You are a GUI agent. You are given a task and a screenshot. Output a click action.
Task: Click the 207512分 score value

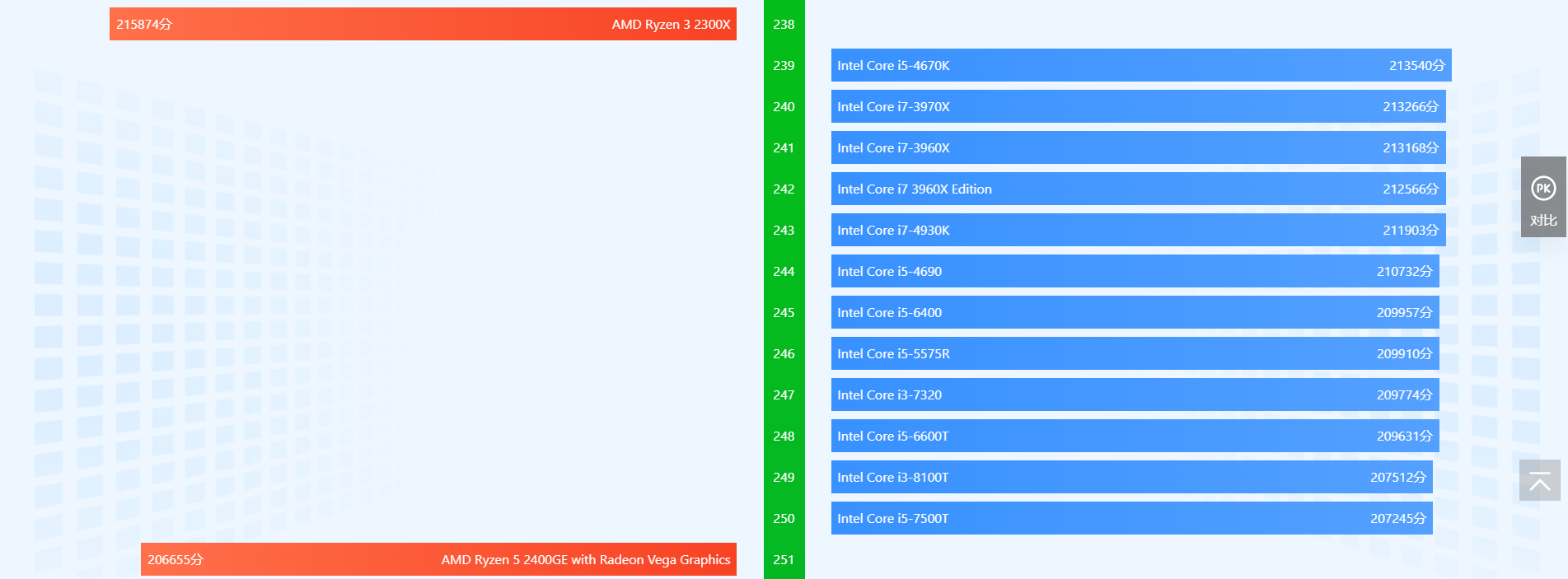click(x=1398, y=477)
